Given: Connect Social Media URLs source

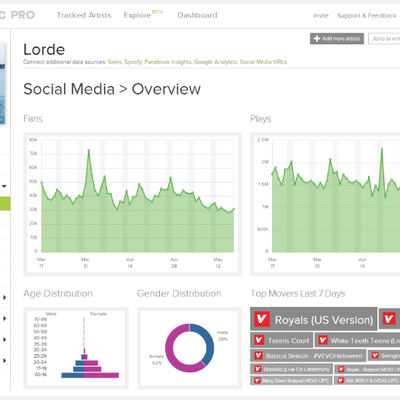Looking at the screenshot, I should coord(263,62).
